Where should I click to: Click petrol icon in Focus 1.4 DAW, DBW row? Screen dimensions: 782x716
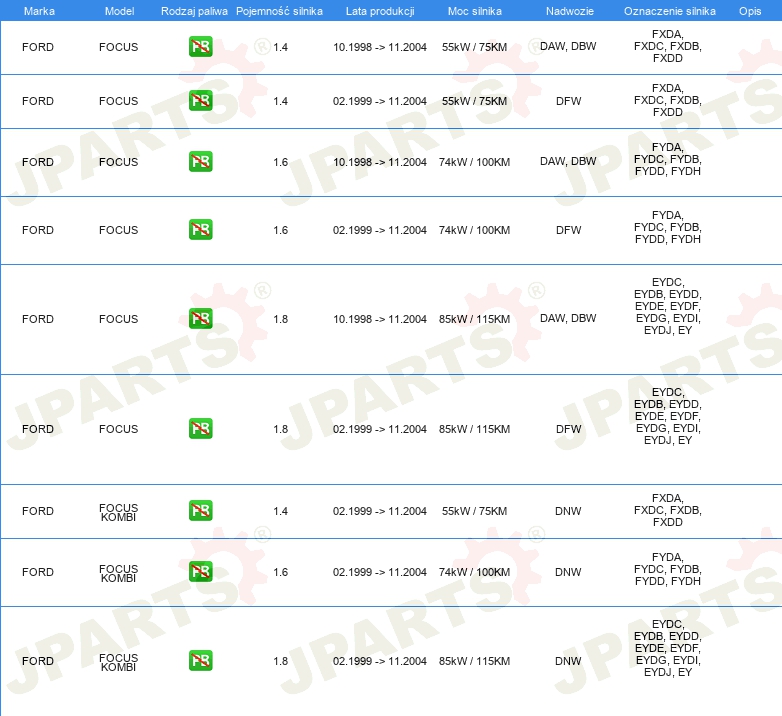click(200, 47)
